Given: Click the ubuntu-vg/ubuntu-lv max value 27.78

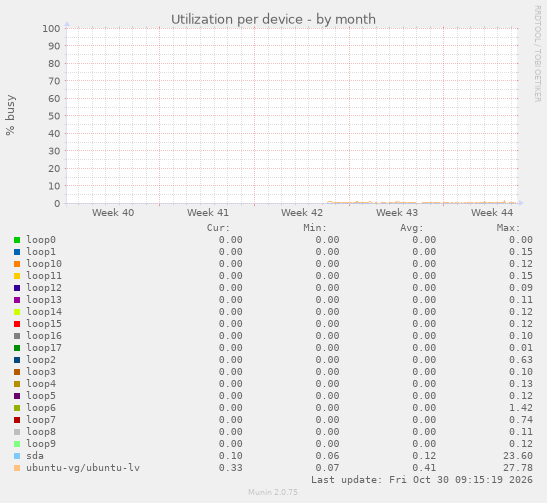Looking at the screenshot, I should click(518, 468).
